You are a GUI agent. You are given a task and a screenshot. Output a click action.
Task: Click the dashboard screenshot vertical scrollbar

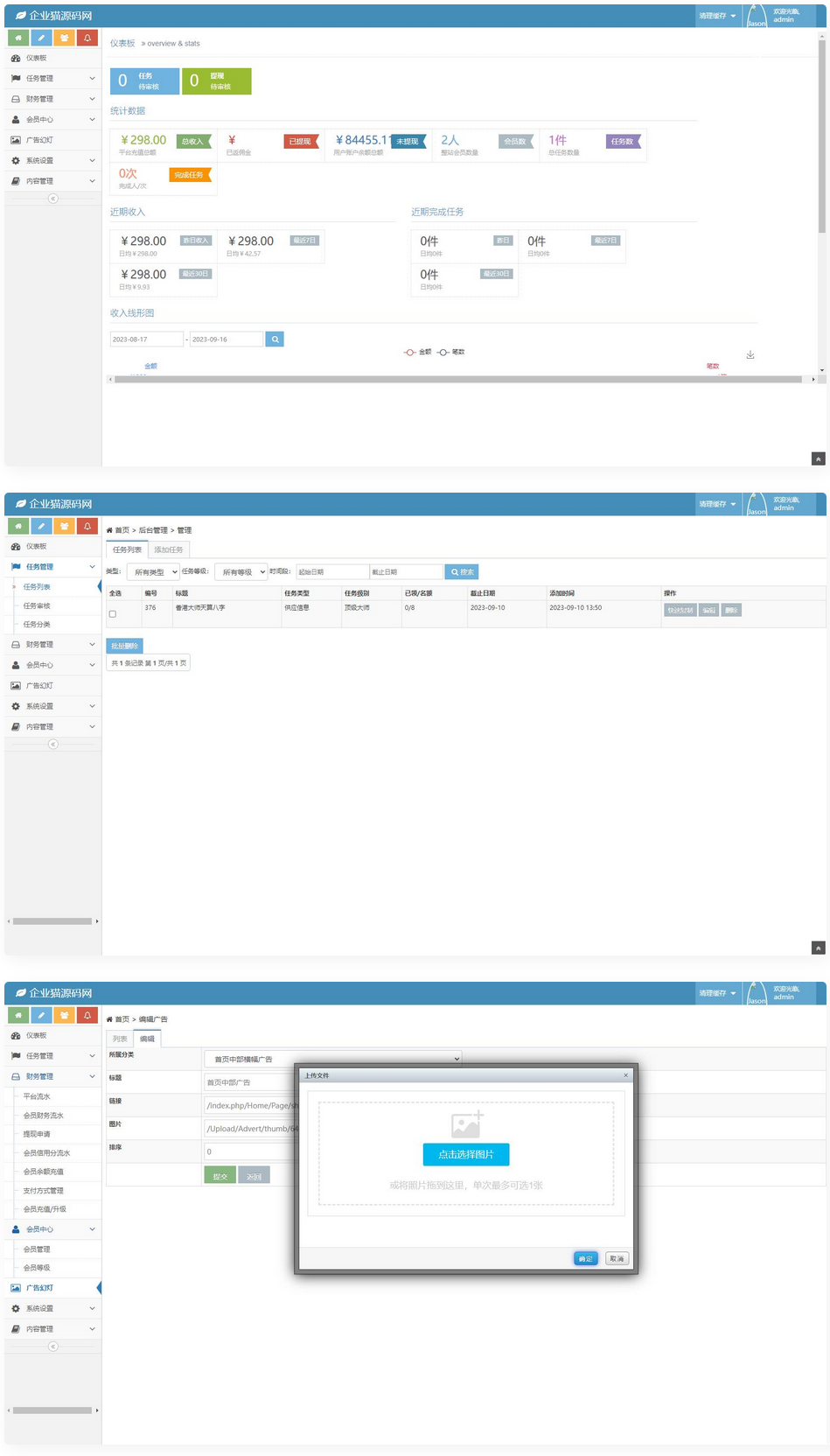[821, 136]
